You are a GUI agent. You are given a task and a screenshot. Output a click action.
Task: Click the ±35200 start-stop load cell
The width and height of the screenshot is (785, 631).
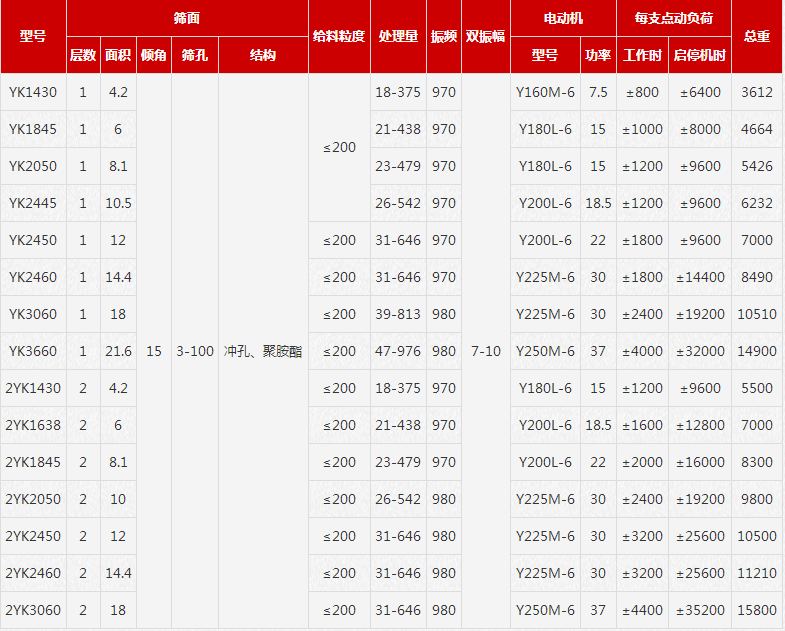(x=700, y=610)
